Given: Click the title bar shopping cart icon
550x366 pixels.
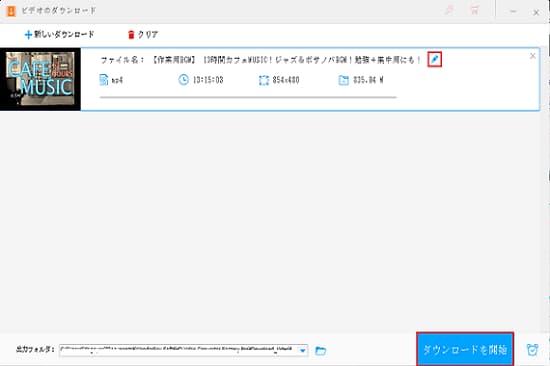Looking at the screenshot, I should [x=475, y=10].
